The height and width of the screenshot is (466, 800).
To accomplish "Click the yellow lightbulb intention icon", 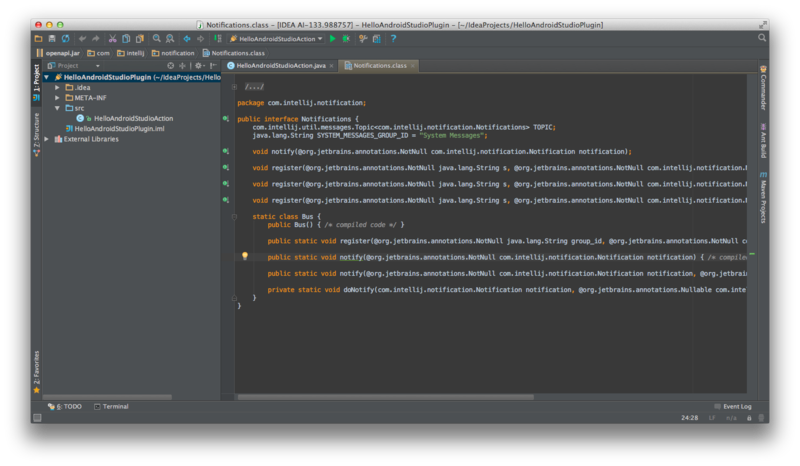I will tap(245, 256).
